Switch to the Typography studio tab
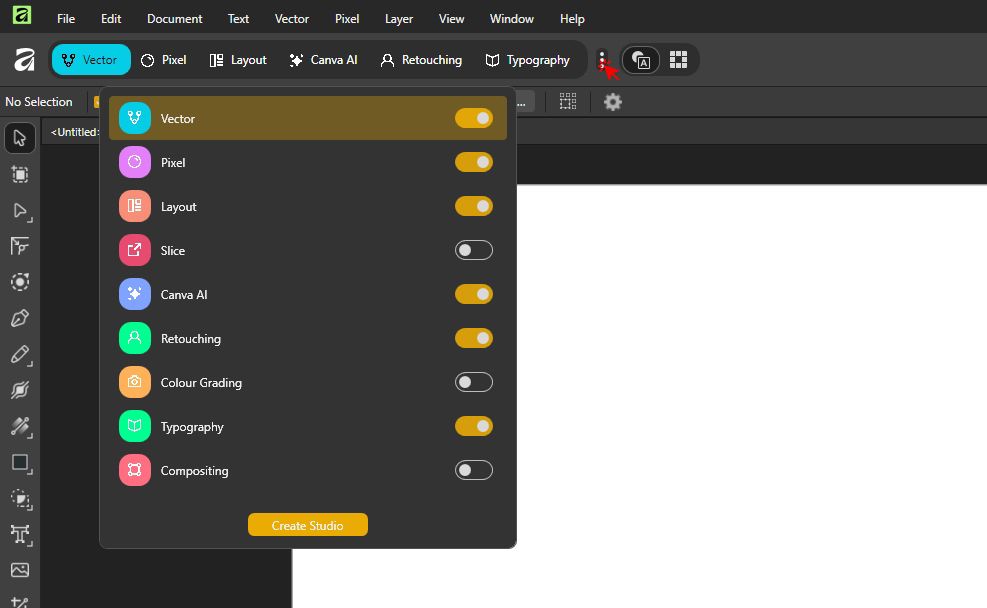987x608 pixels. click(x=527, y=60)
